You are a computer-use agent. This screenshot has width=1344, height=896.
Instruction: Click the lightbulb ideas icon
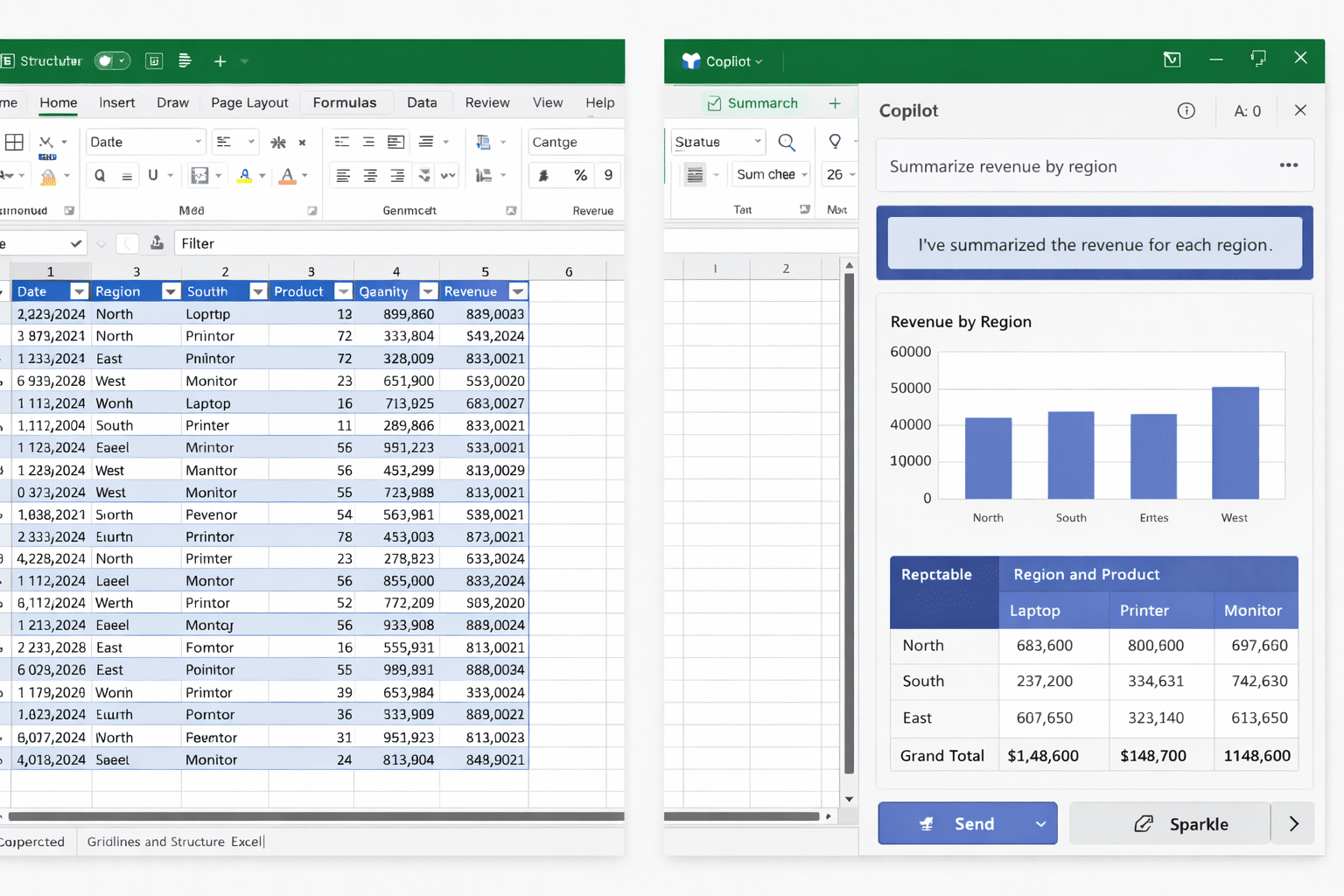835,142
